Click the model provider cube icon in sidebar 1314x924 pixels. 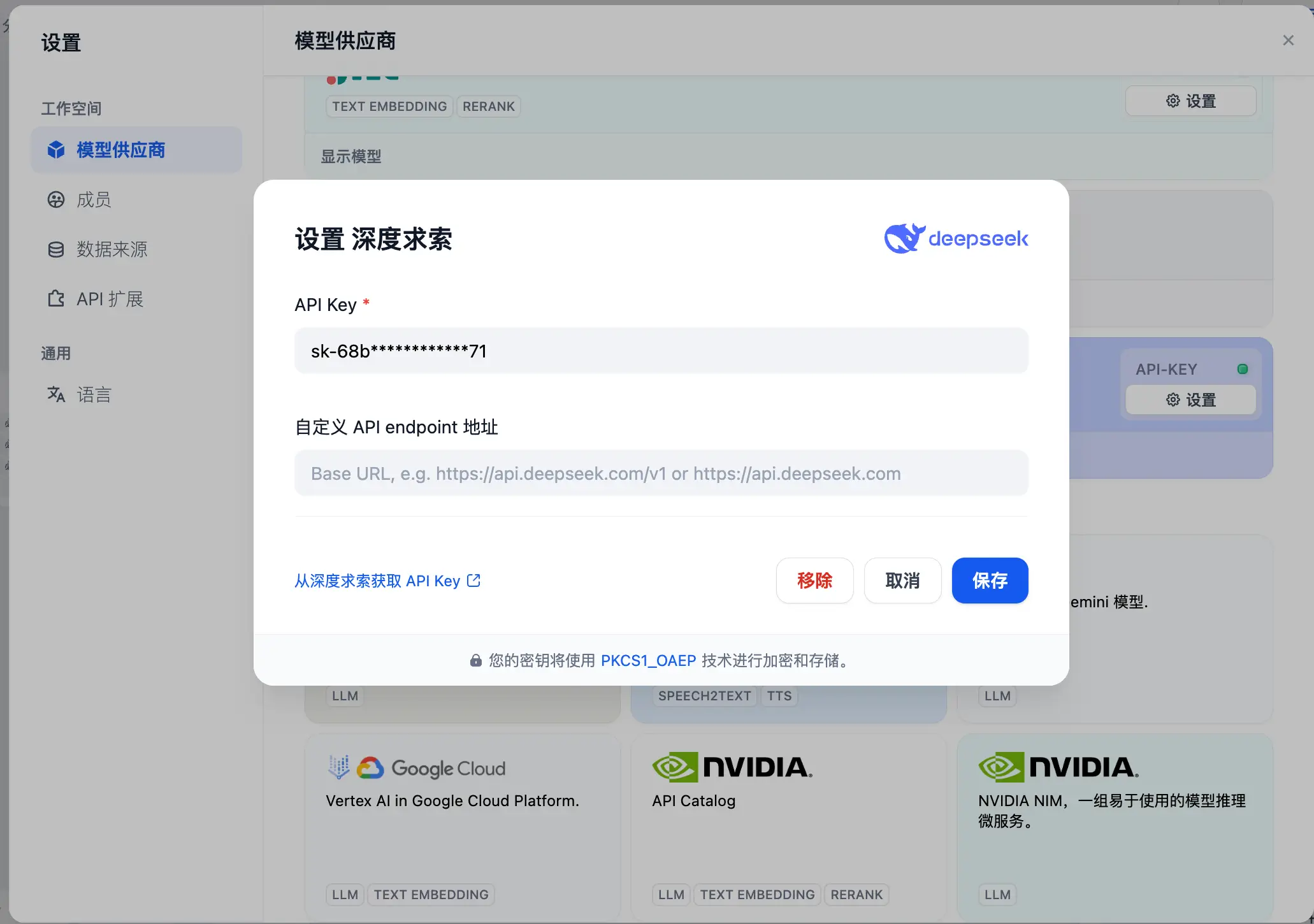pyautogui.click(x=56, y=150)
